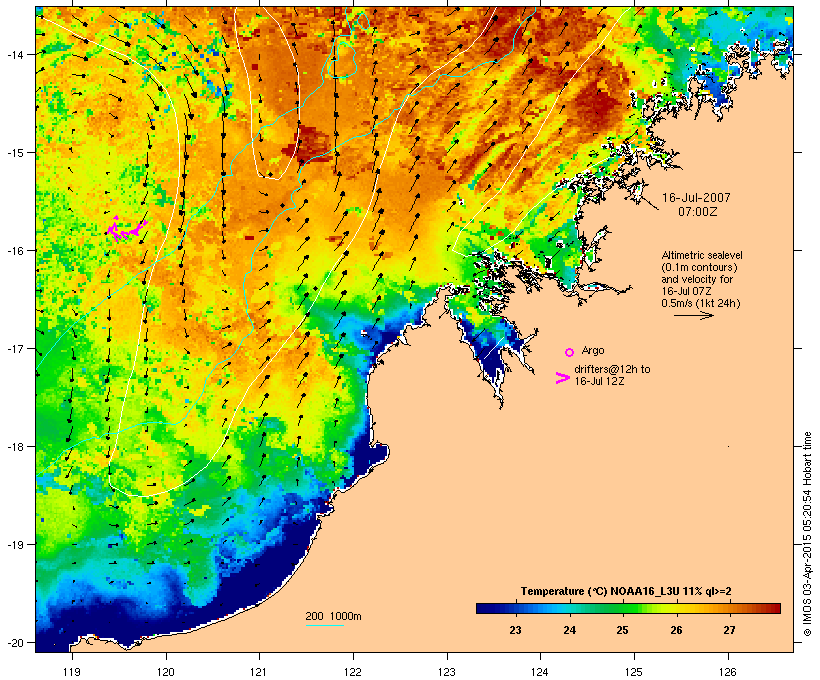Click the cyan isobath legend line sample
This screenshot has width=820, height=680.
click(x=324, y=625)
